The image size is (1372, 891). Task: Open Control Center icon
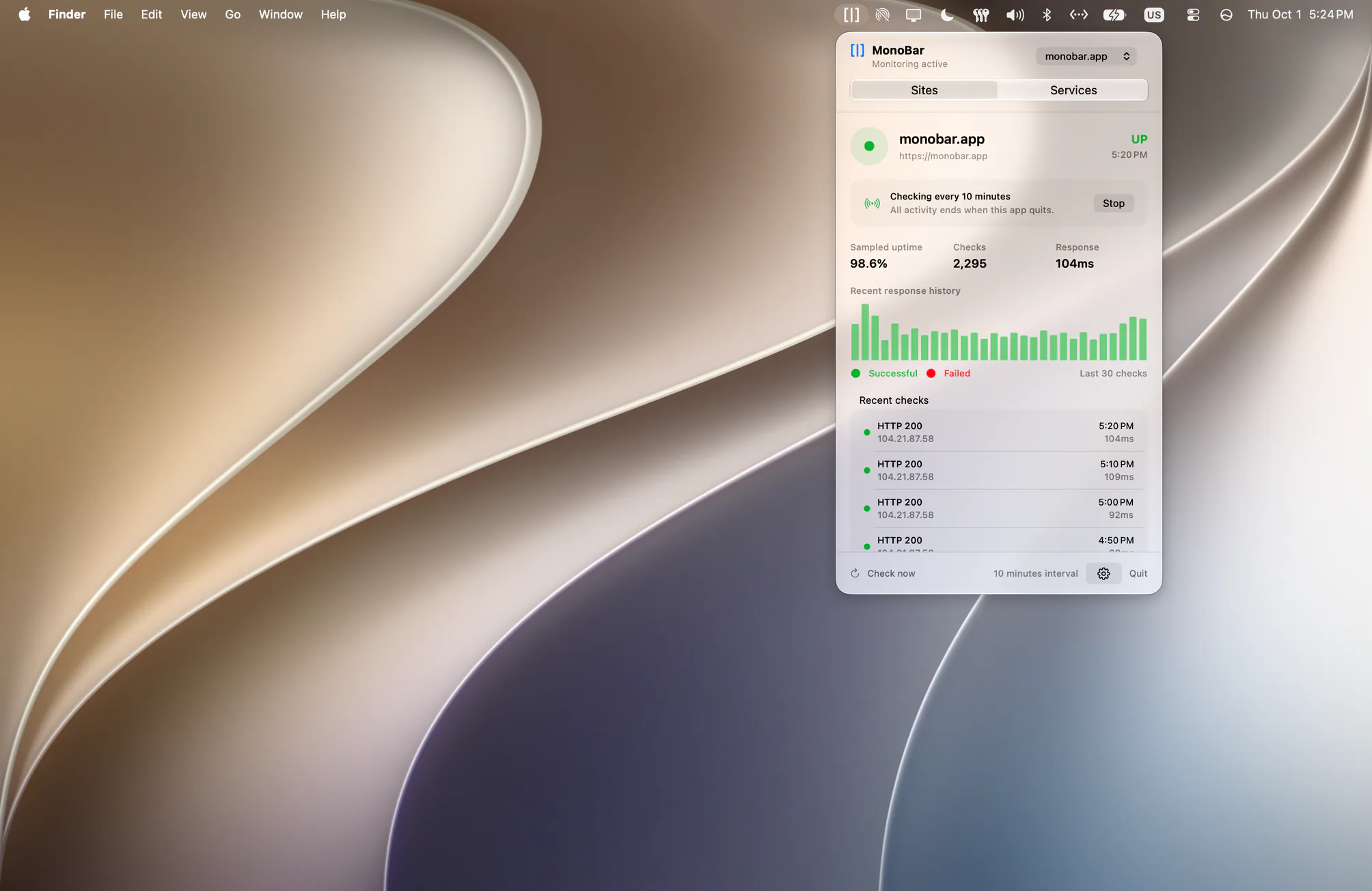coord(1193,14)
